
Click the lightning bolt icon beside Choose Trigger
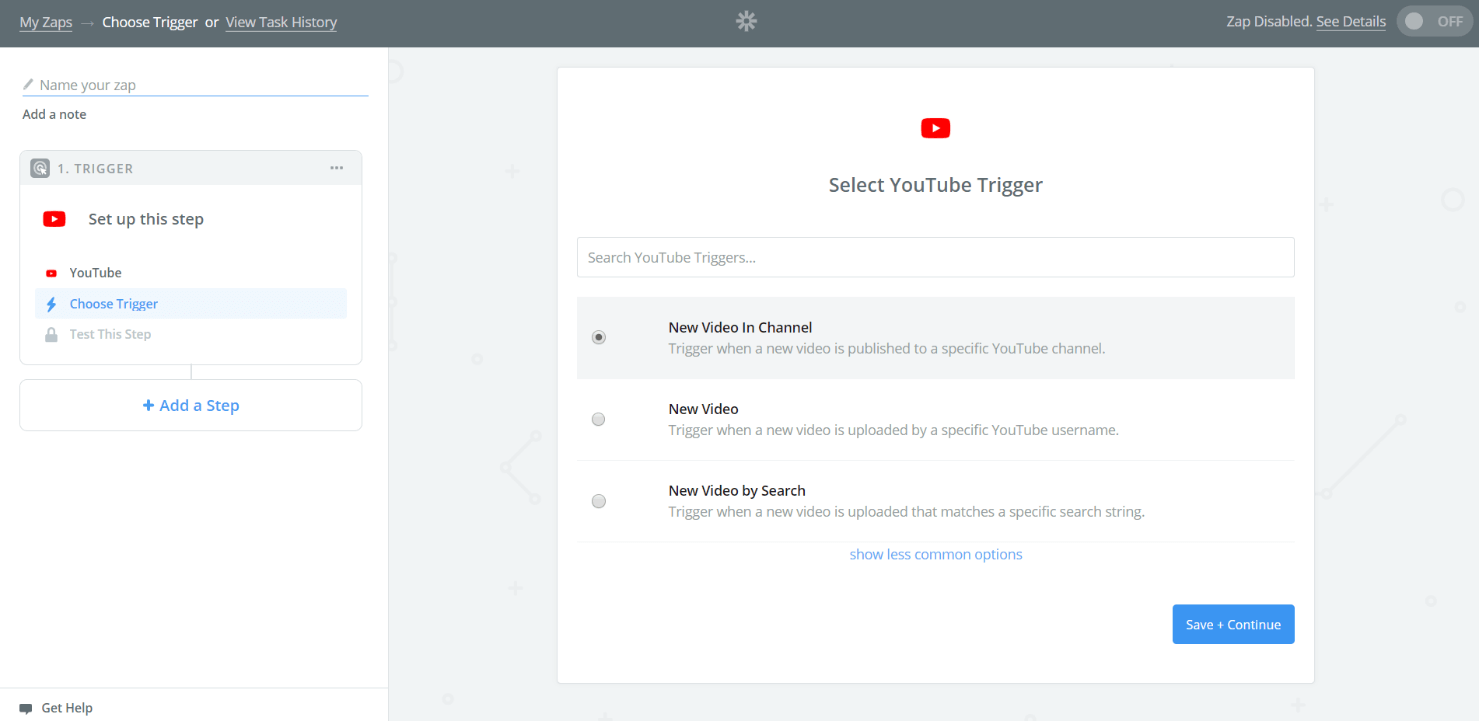(x=51, y=303)
